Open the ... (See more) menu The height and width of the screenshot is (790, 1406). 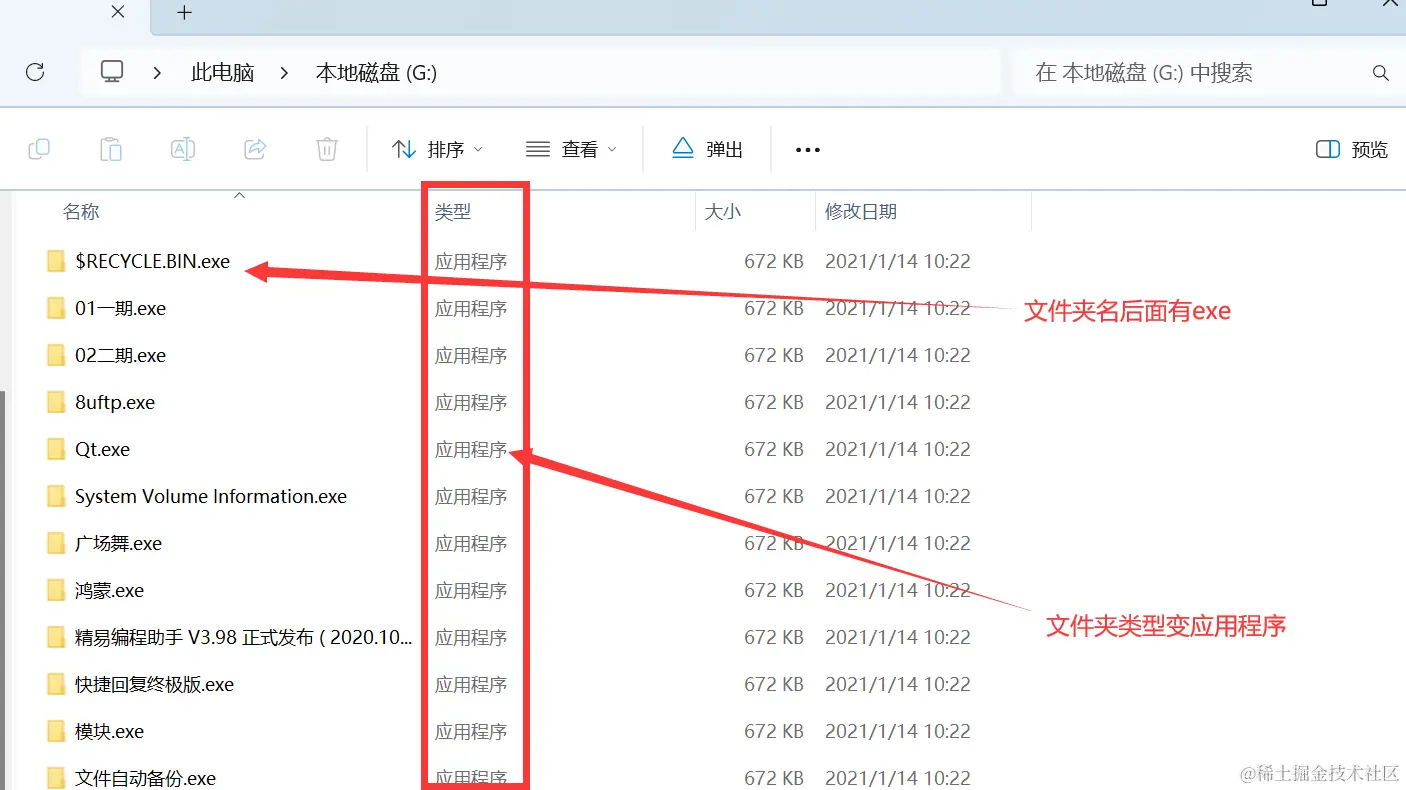[807, 149]
